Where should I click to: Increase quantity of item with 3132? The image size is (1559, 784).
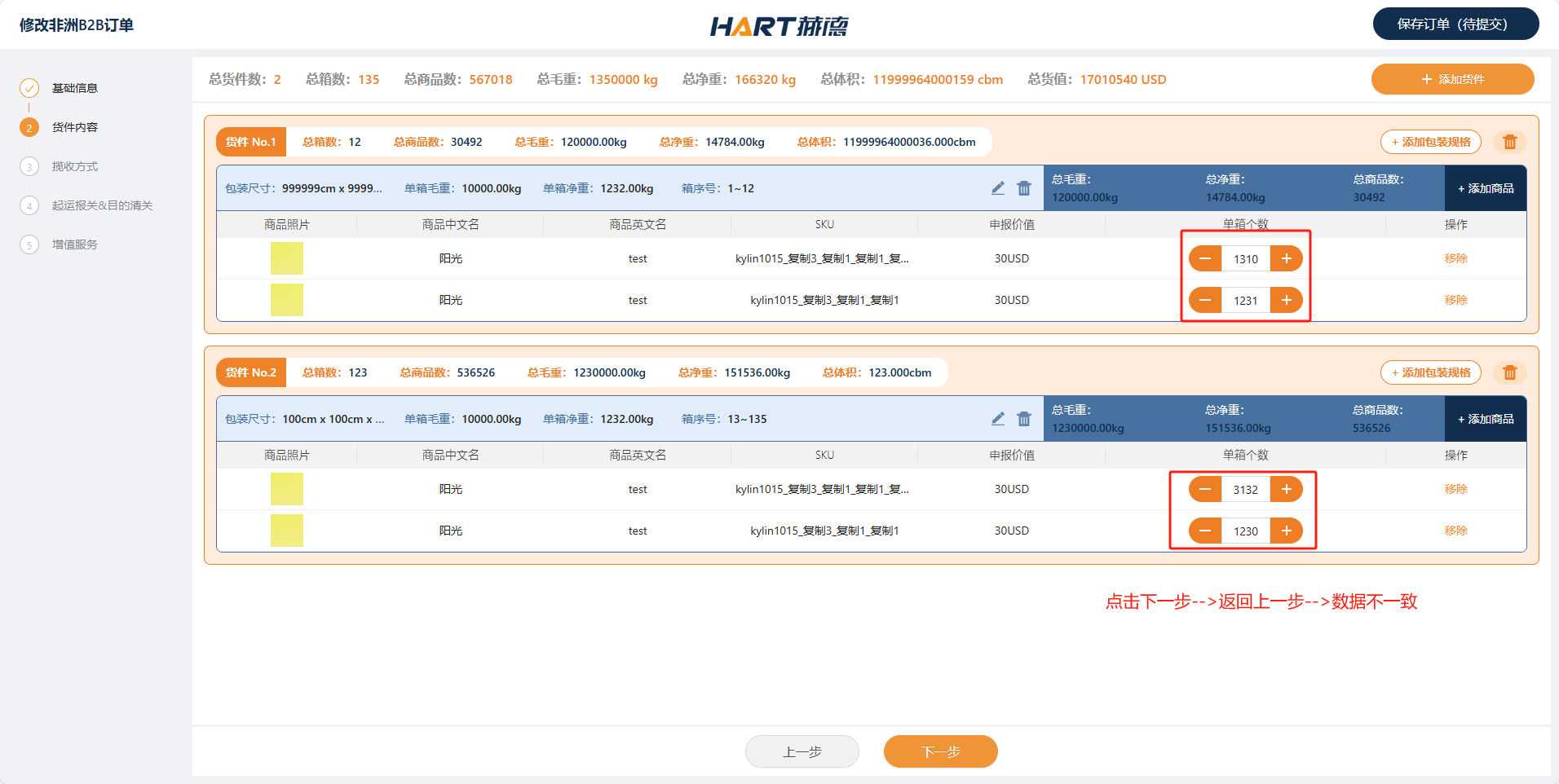[1286, 489]
